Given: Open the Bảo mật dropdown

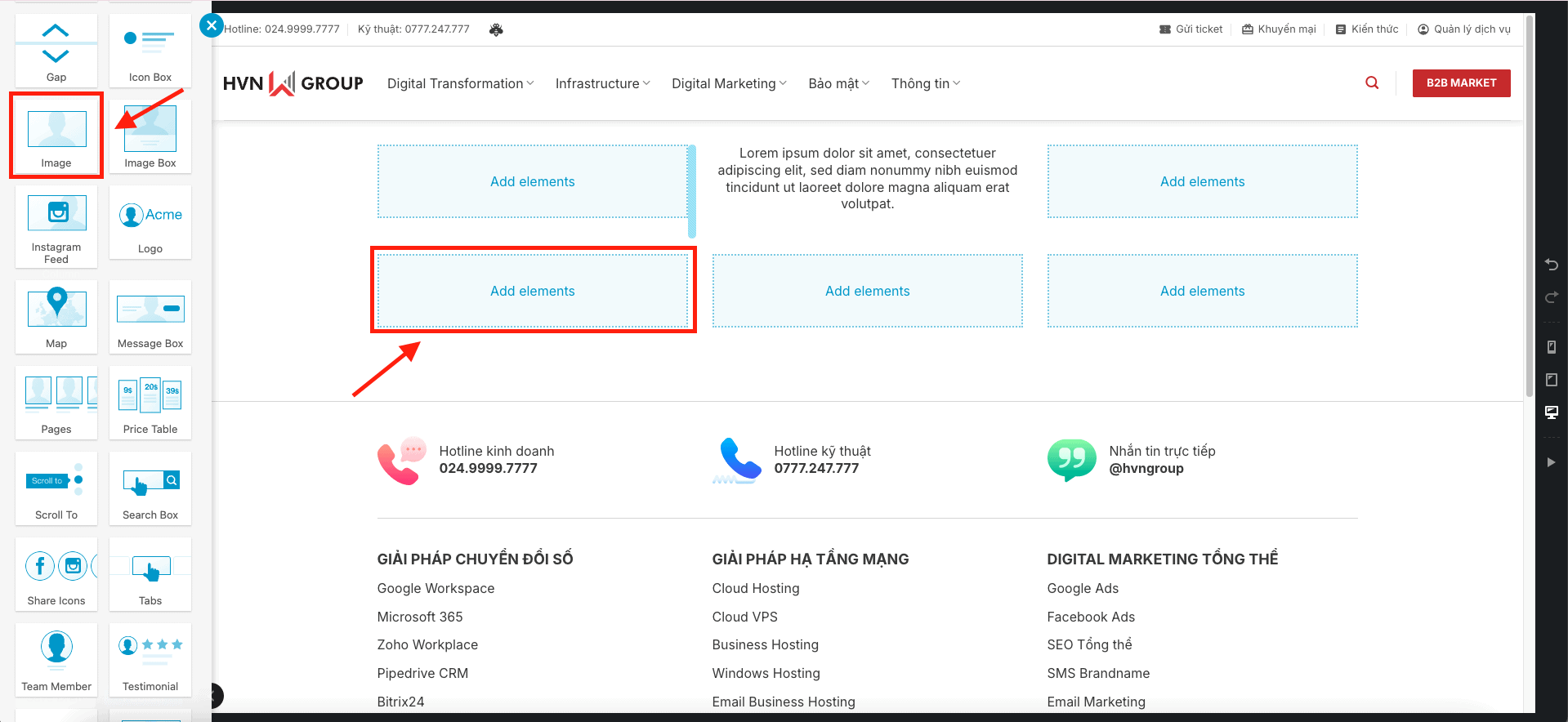Looking at the screenshot, I should [838, 83].
